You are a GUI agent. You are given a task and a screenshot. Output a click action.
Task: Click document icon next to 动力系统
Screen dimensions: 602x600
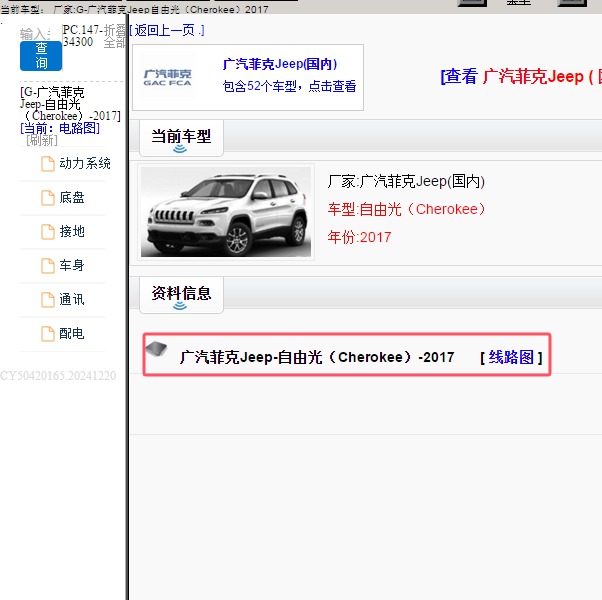coord(48,164)
